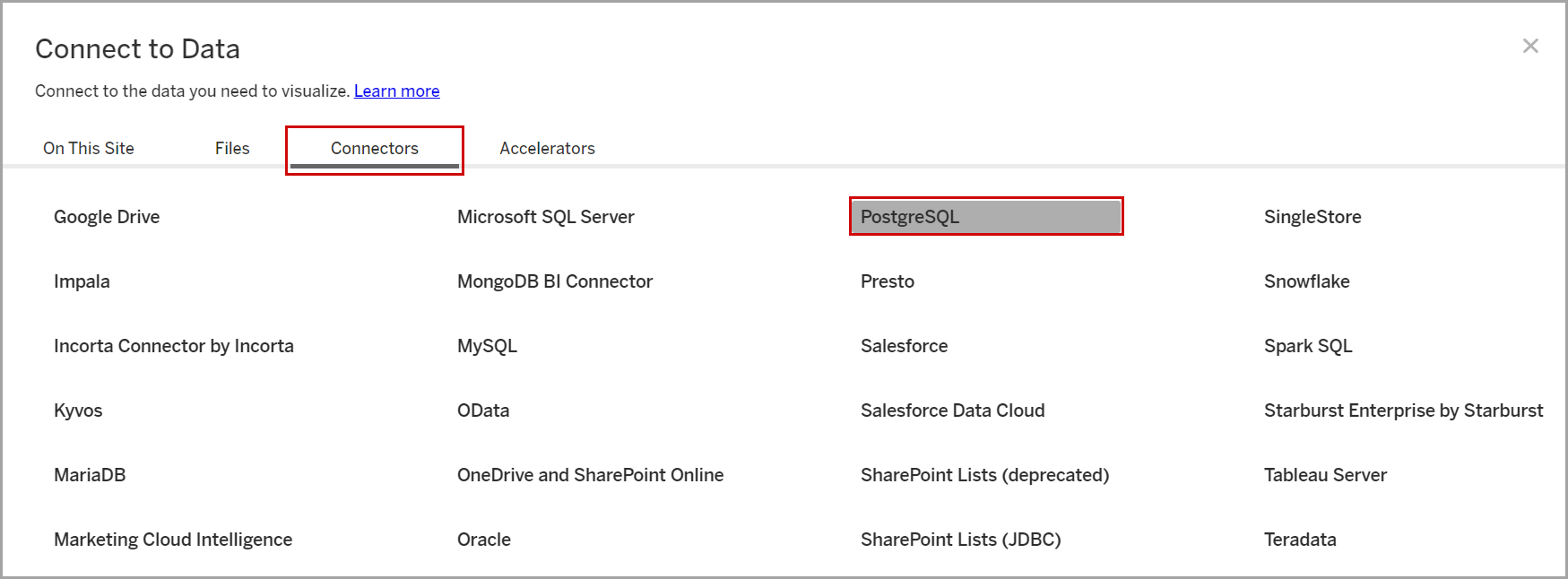
Task: Select MongoDB BI Connector
Action: click(x=554, y=281)
